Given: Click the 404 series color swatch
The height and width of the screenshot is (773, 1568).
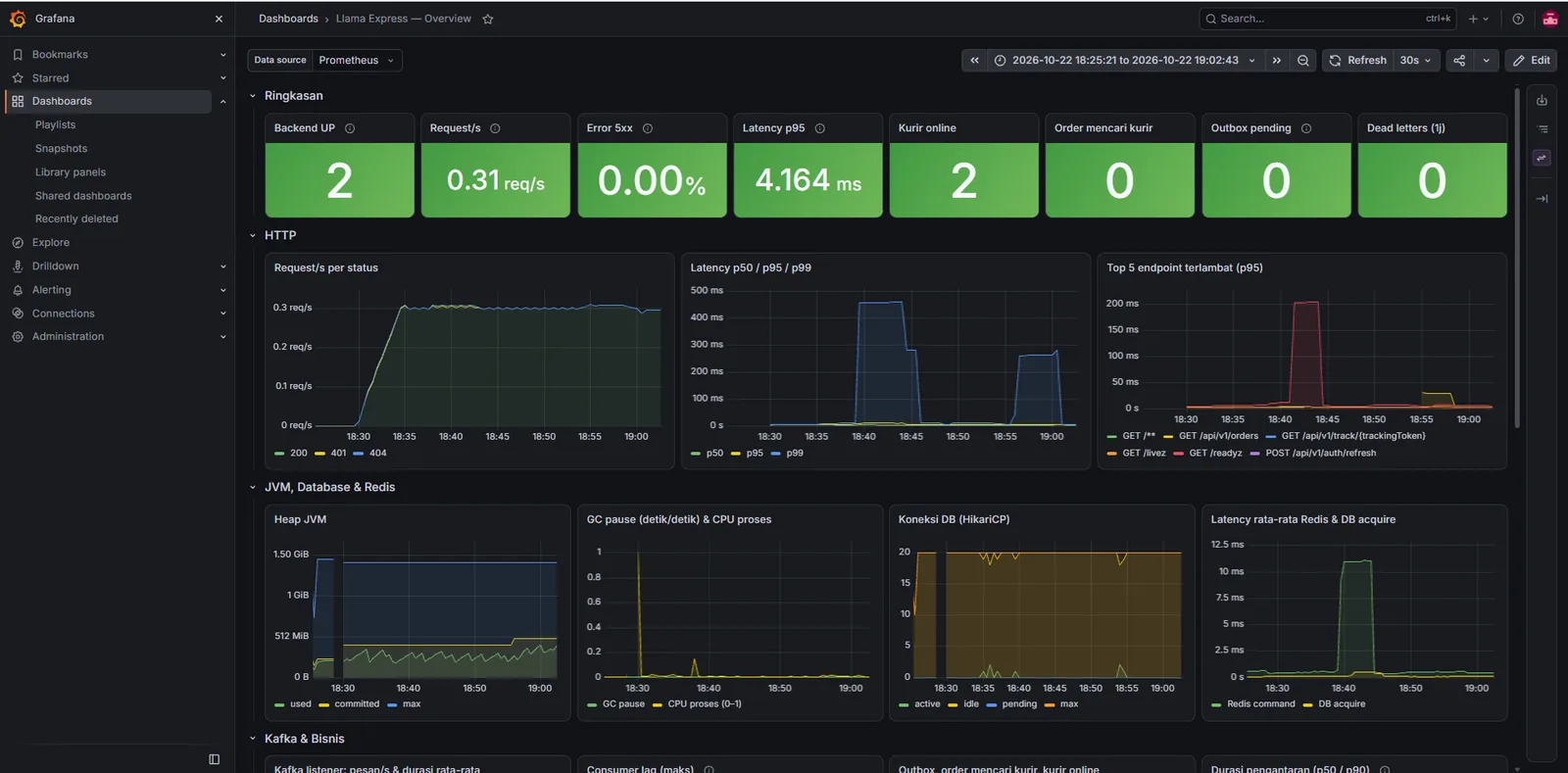Looking at the screenshot, I should tap(359, 454).
